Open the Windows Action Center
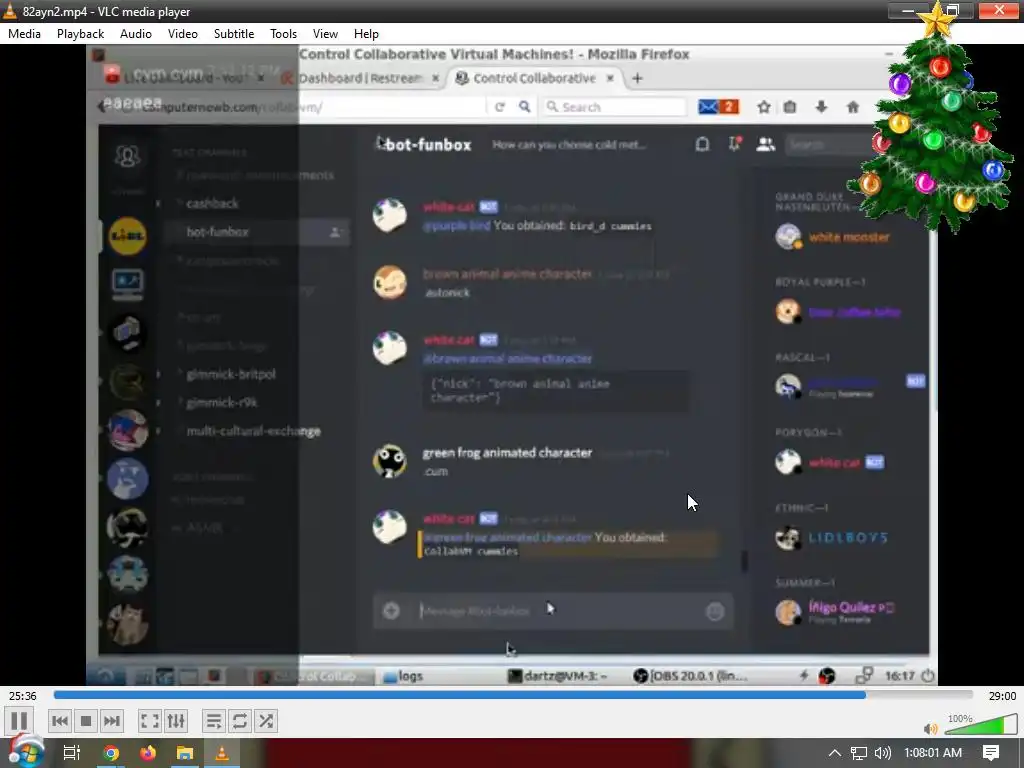The height and width of the screenshot is (768, 1024). click(991, 753)
